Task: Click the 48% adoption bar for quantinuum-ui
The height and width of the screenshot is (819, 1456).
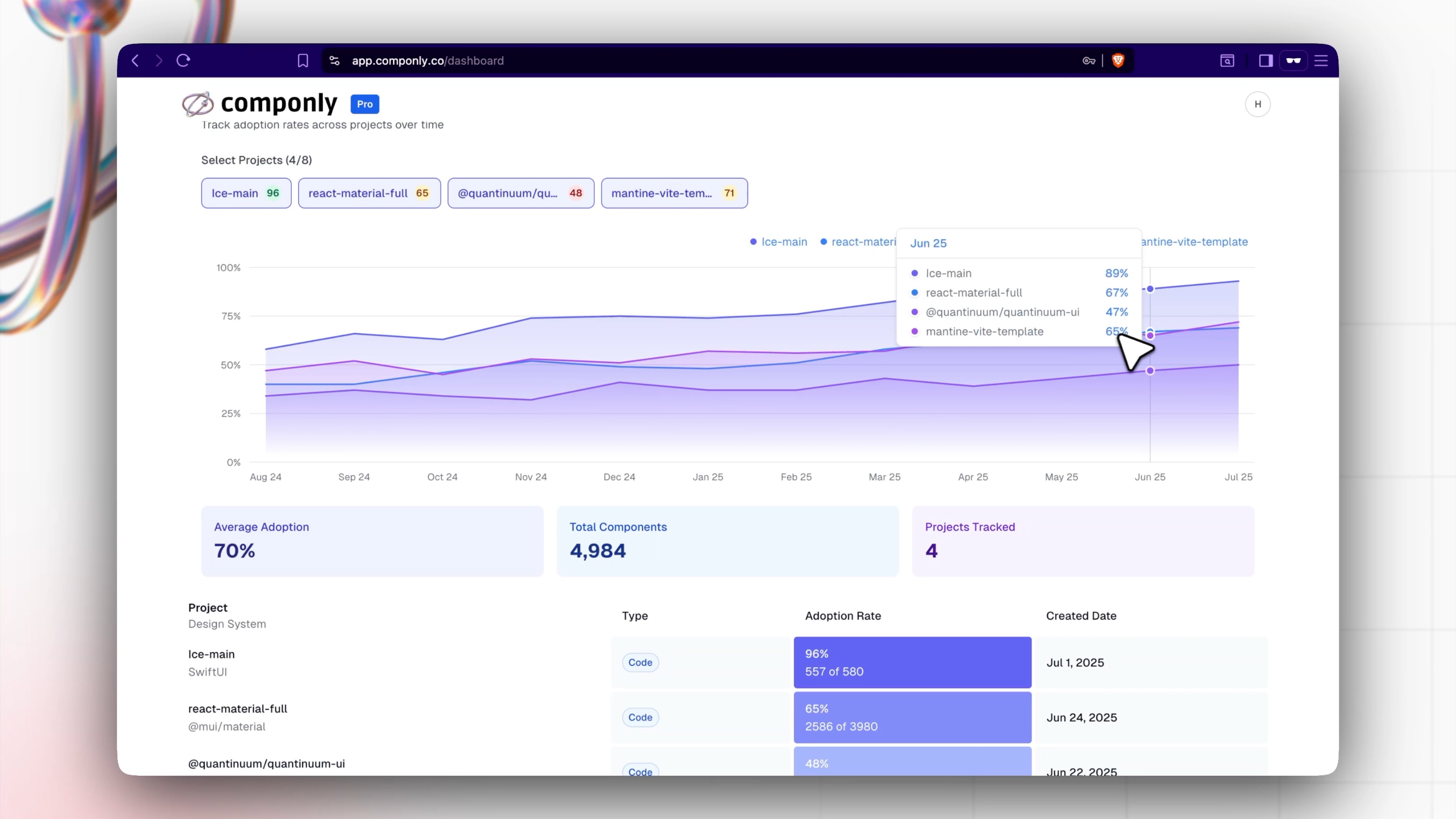Action: (913, 761)
